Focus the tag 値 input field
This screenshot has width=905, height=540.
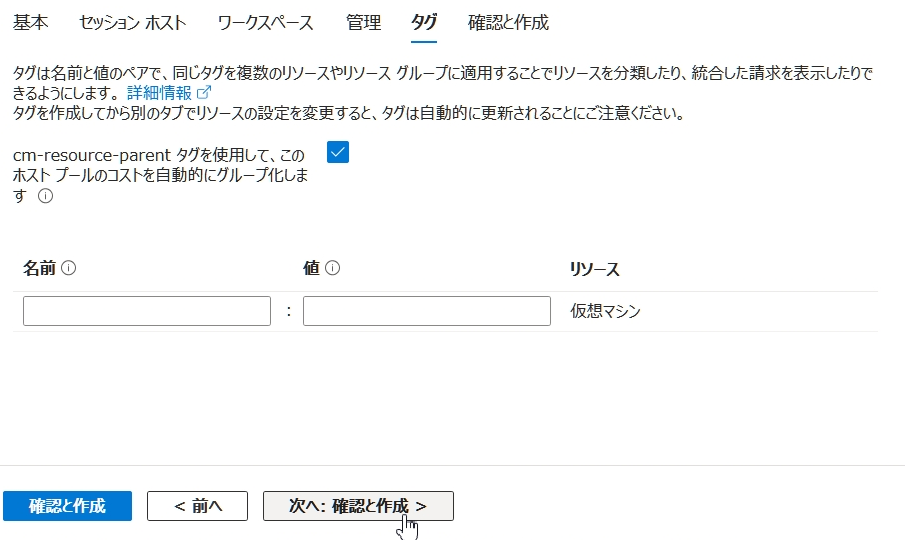point(426,311)
